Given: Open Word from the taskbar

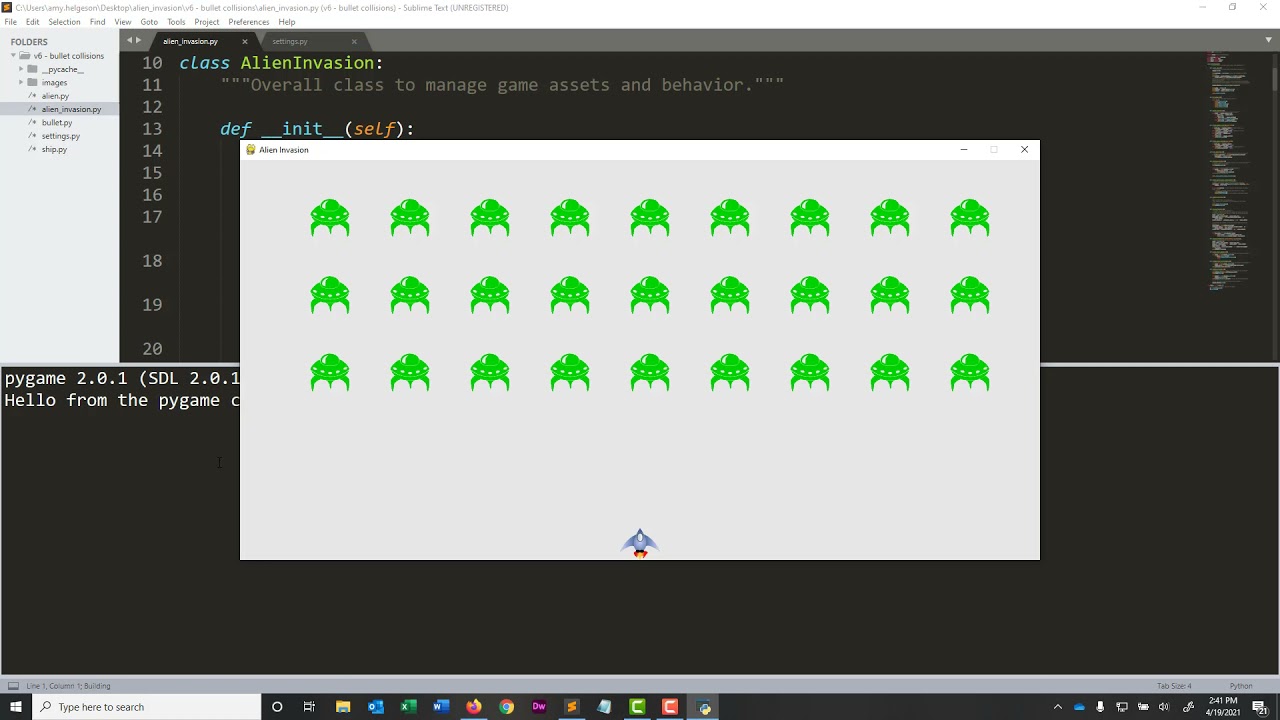Looking at the screenshot, I should [441, 707].
